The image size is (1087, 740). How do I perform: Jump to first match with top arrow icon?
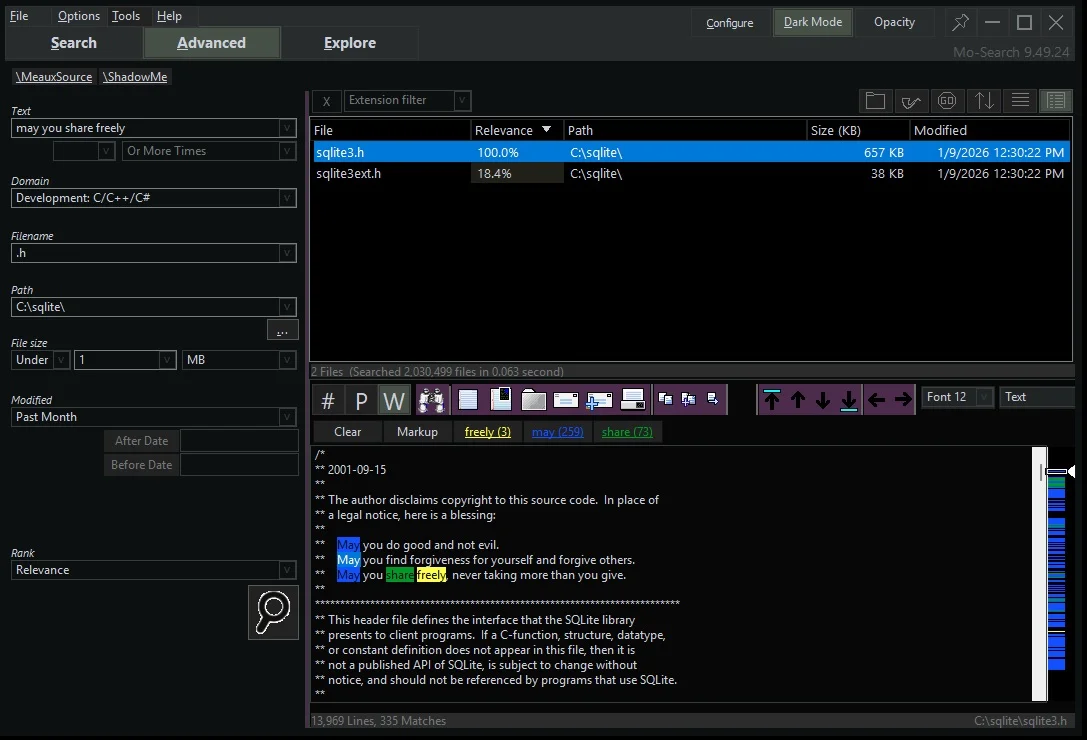[x=772, y=399]
